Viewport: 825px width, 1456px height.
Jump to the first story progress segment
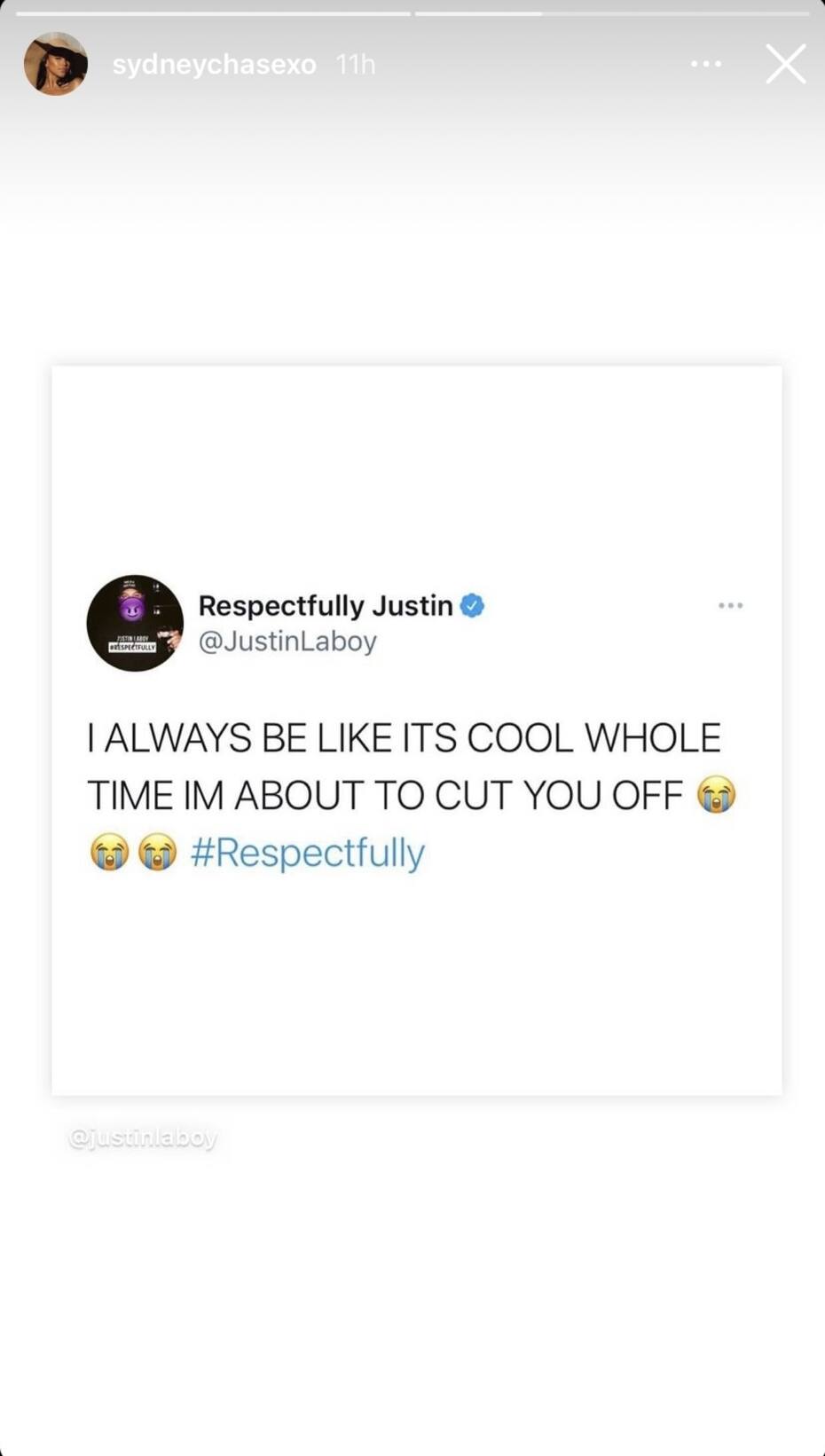point(213,13)
